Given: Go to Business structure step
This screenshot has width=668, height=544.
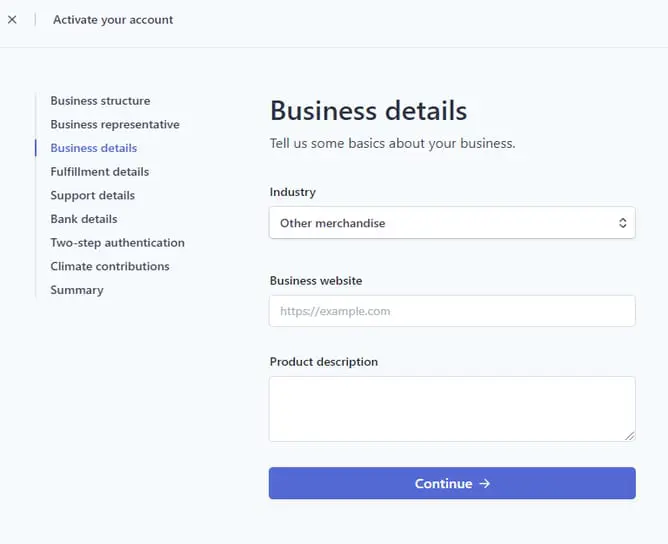Looking at the screenshot, I should pos(100,101).
